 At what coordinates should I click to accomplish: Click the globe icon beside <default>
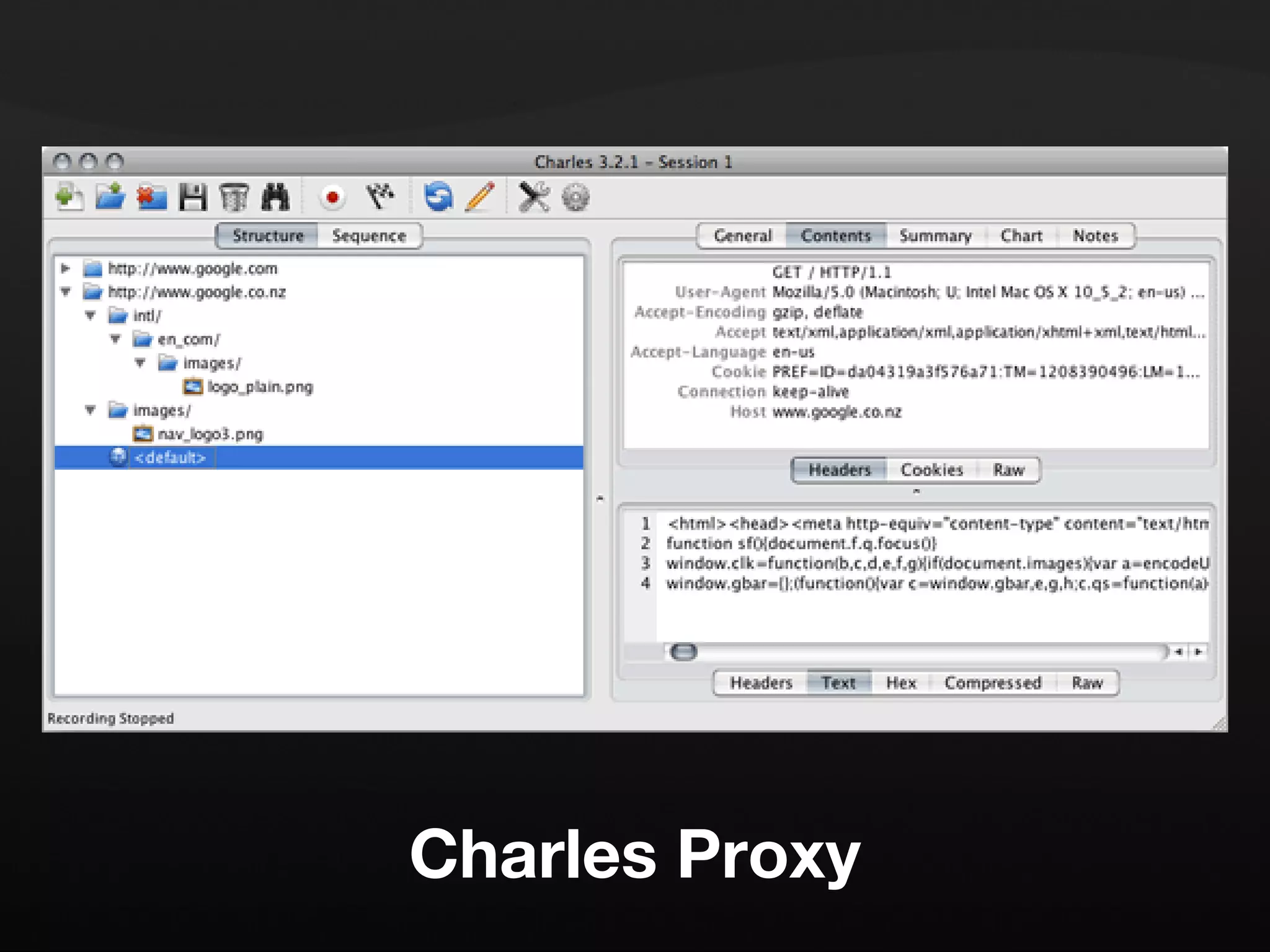tap(118, 457)
